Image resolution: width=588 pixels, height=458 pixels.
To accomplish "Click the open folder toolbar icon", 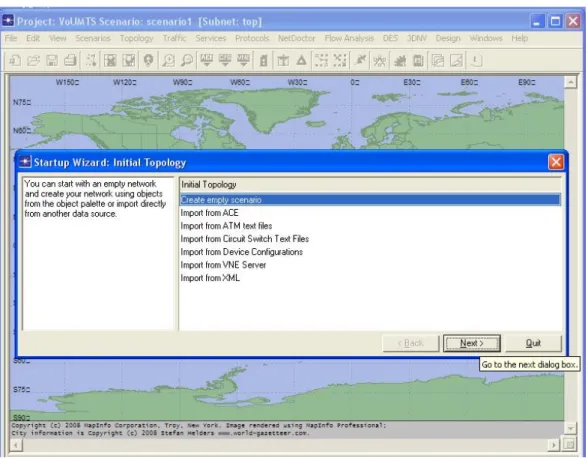I will pyautogui.click(x=33, y=60).
